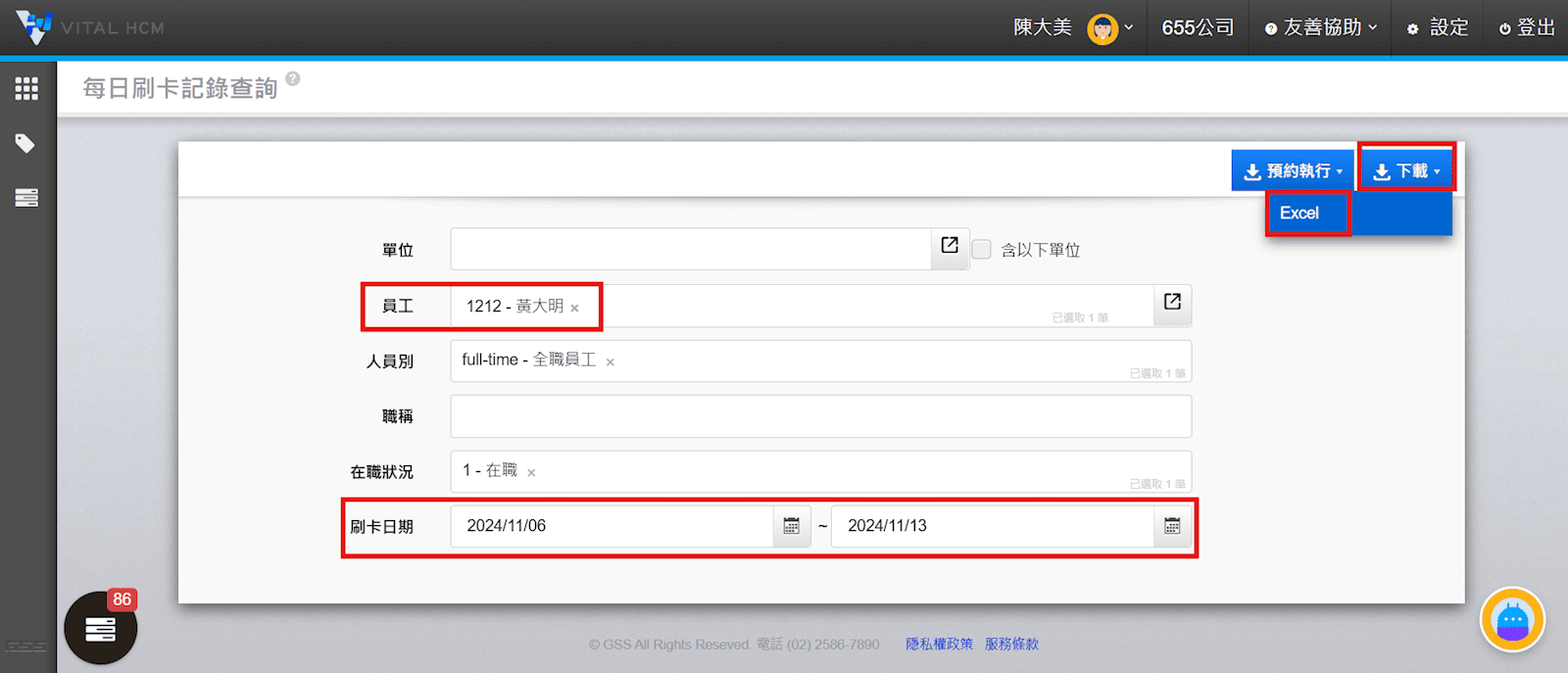Open start date calendar picker
The height and width of the screenshot is (673, 1568).
791,526
